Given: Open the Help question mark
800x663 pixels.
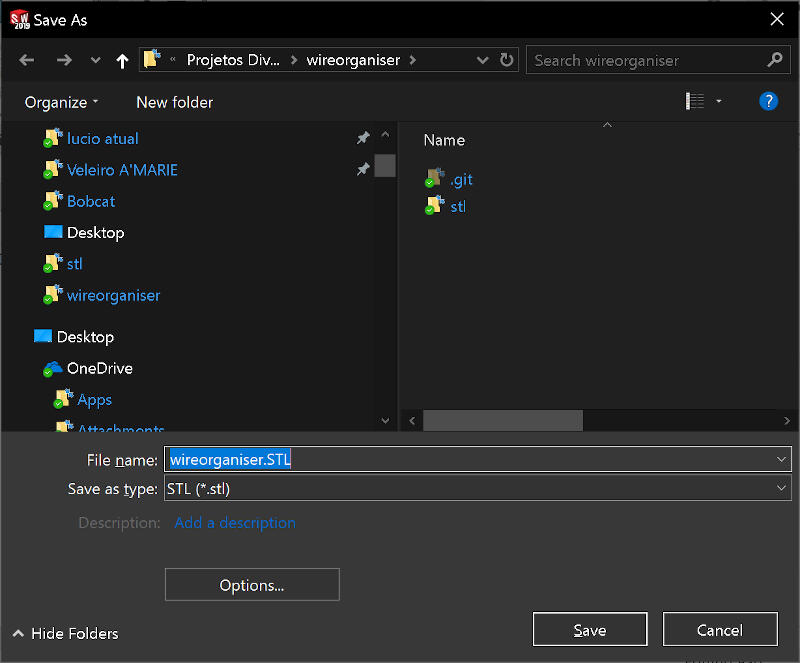Looking at the screenshot, I should click(768, 101).
